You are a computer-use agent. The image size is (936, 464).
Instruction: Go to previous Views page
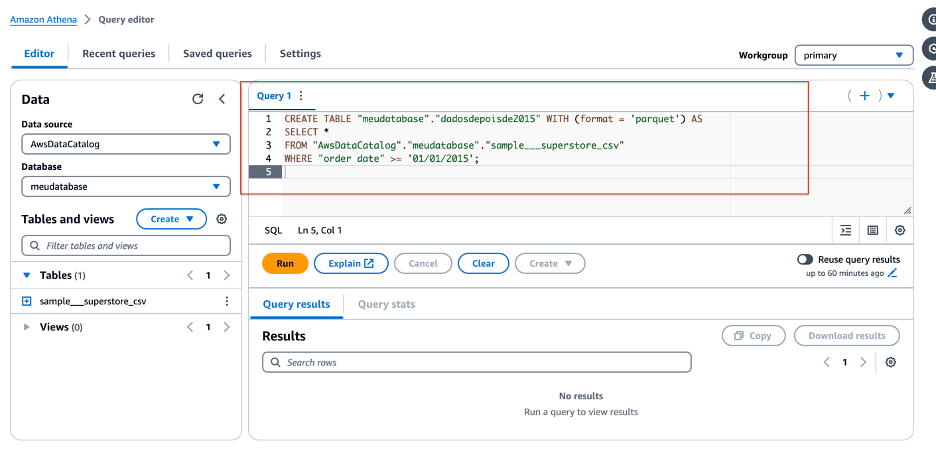[x=190, y=327]
